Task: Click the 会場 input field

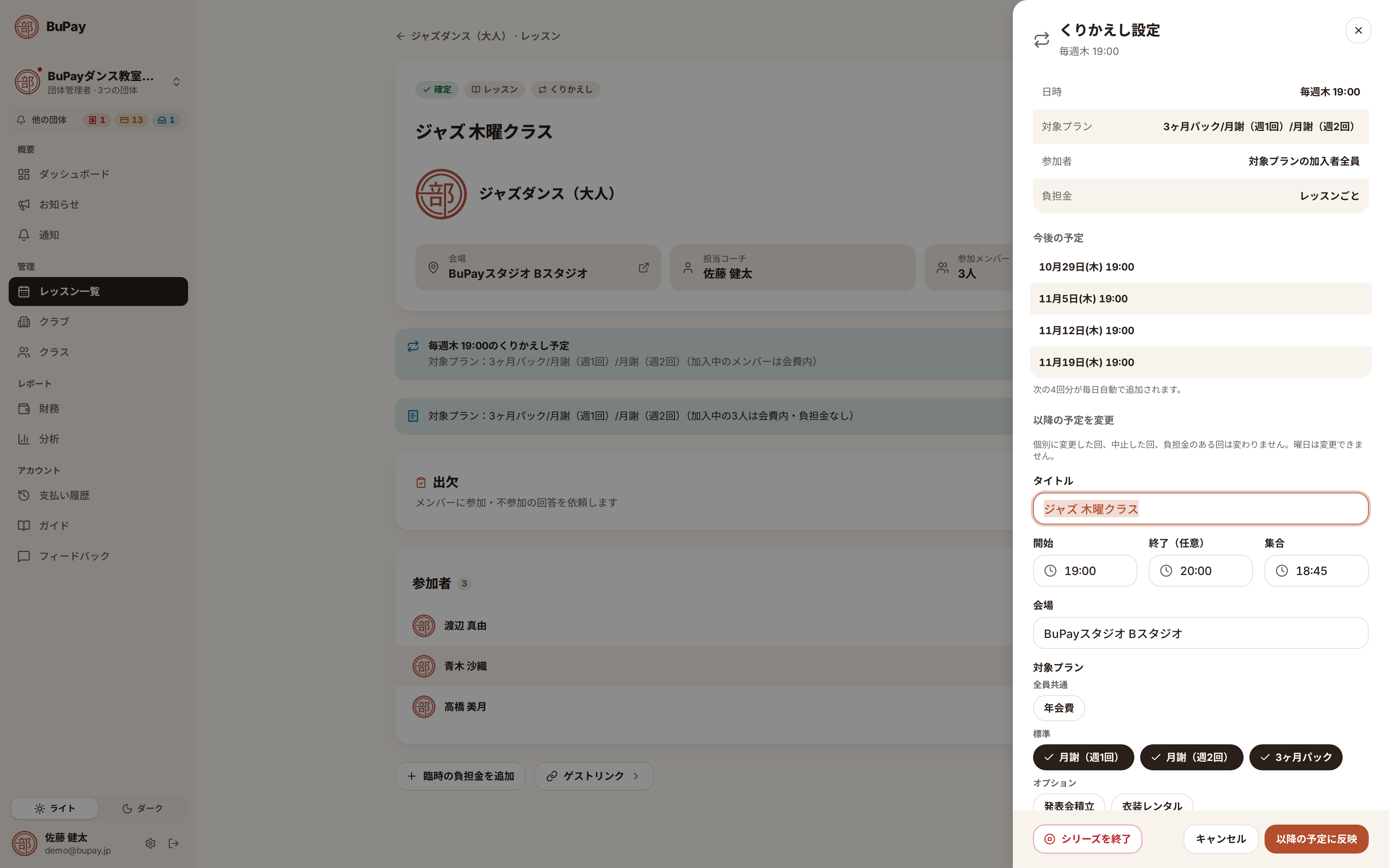Action: coord(1200,633)
